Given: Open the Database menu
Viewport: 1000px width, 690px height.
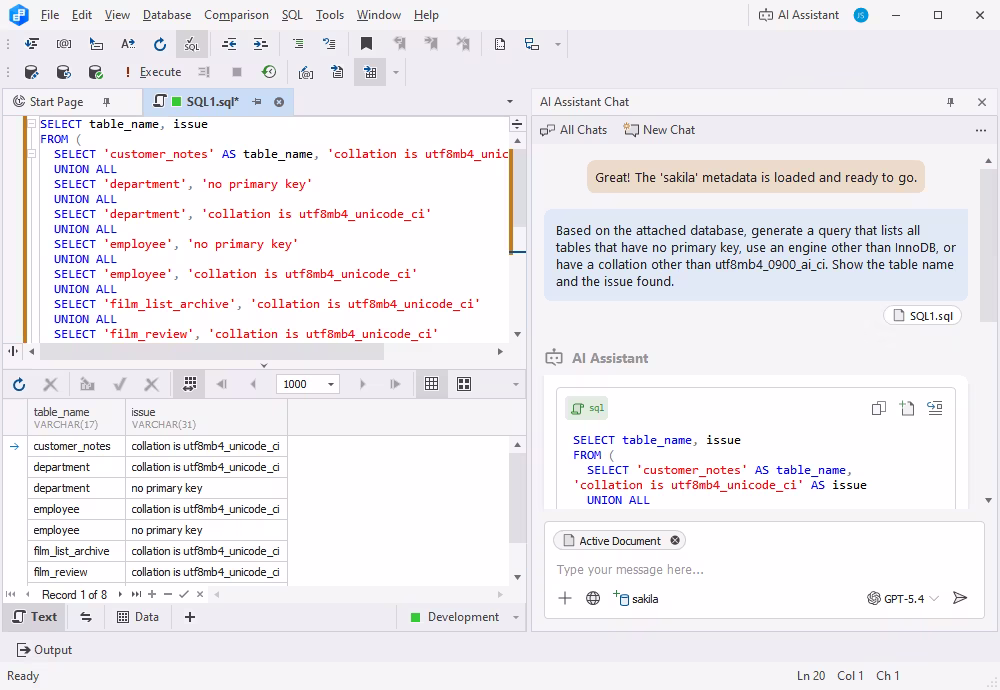Looking at the screenshot, I should pos(167,15).
